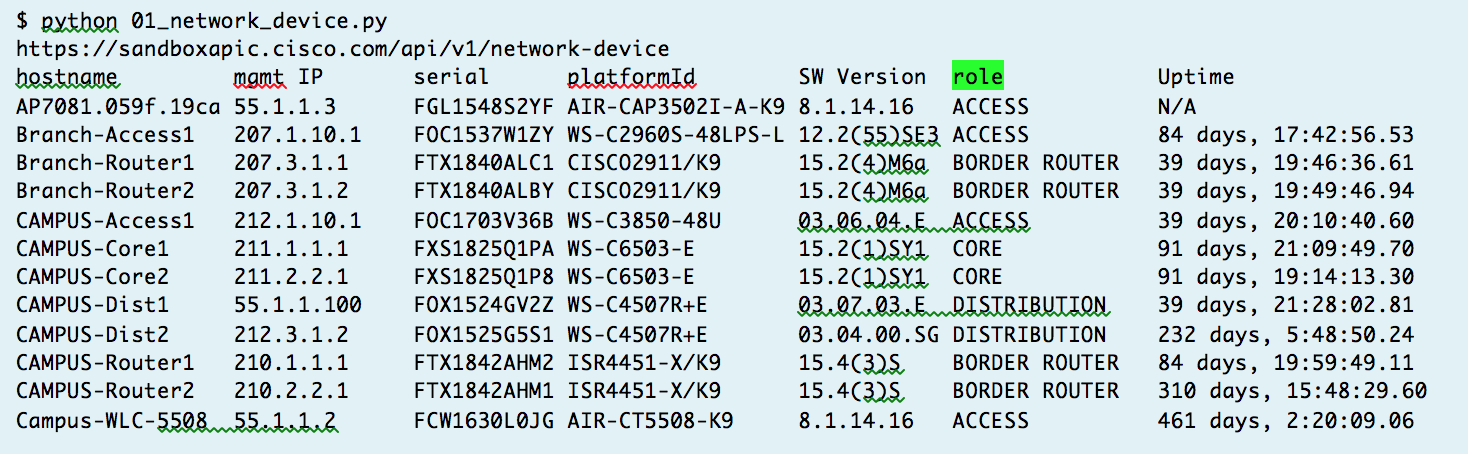
Task: Select the highlighted 'role' column header
Action: point(977,77)
